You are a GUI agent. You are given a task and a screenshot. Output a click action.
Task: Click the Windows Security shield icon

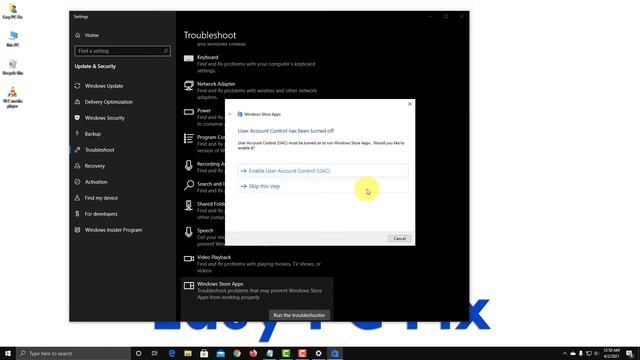coord(78,118)
